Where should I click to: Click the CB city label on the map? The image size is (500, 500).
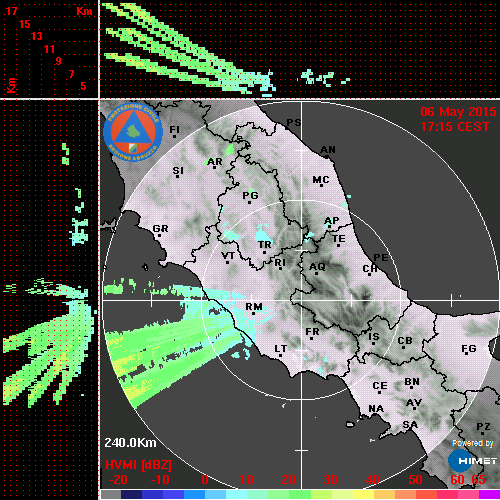point(405,341)
